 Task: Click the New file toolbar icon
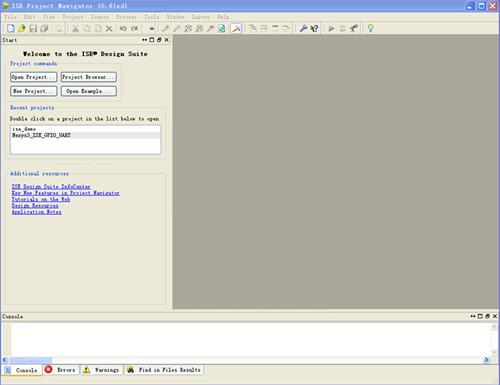point(11,29)
